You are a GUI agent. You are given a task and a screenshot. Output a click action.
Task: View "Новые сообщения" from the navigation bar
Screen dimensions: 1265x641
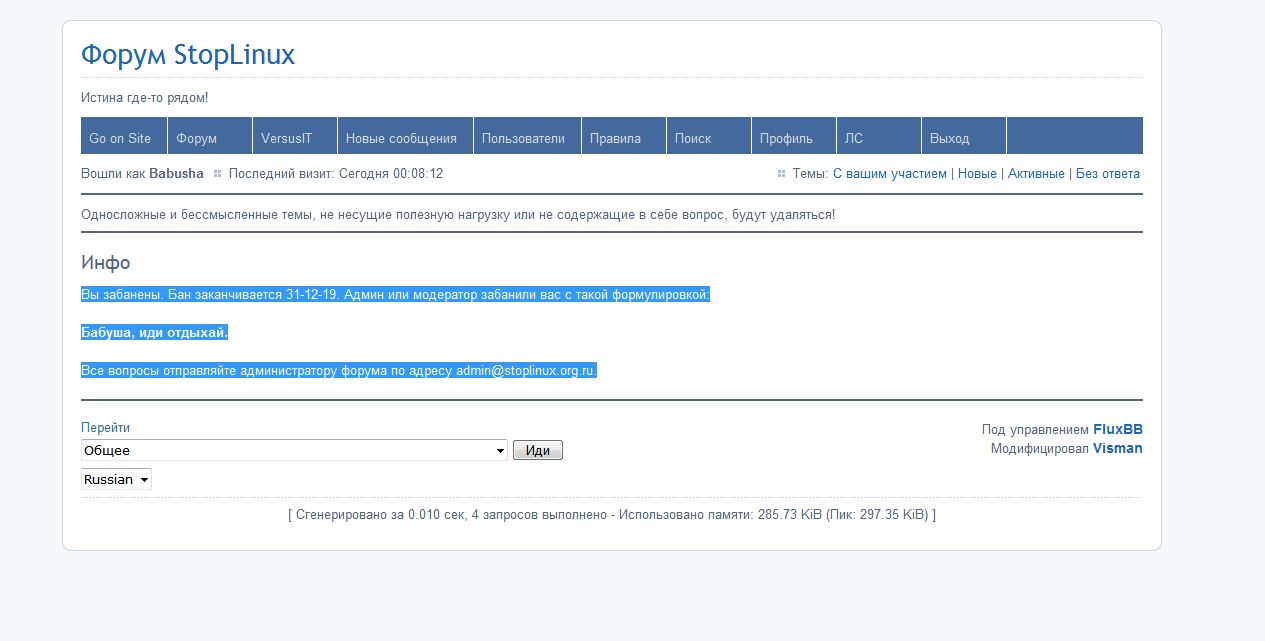(x=404, y=136)
